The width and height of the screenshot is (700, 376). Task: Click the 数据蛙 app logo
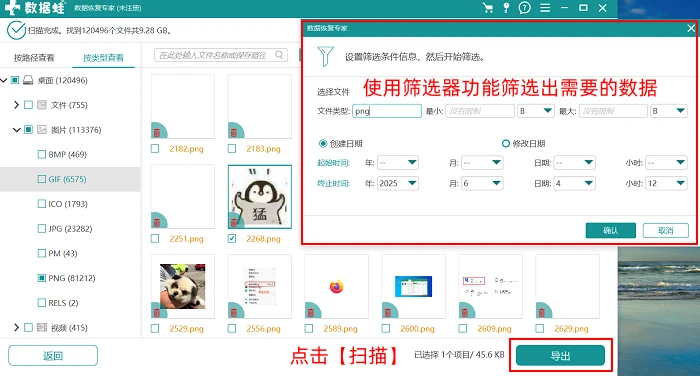point(35,8)
